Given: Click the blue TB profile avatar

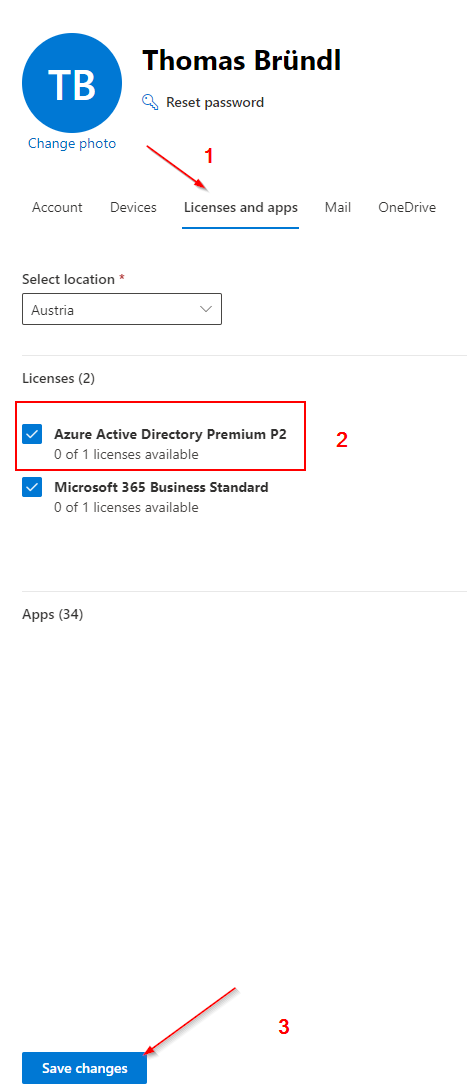Looking at the screenshot, I should pos(72,82).
